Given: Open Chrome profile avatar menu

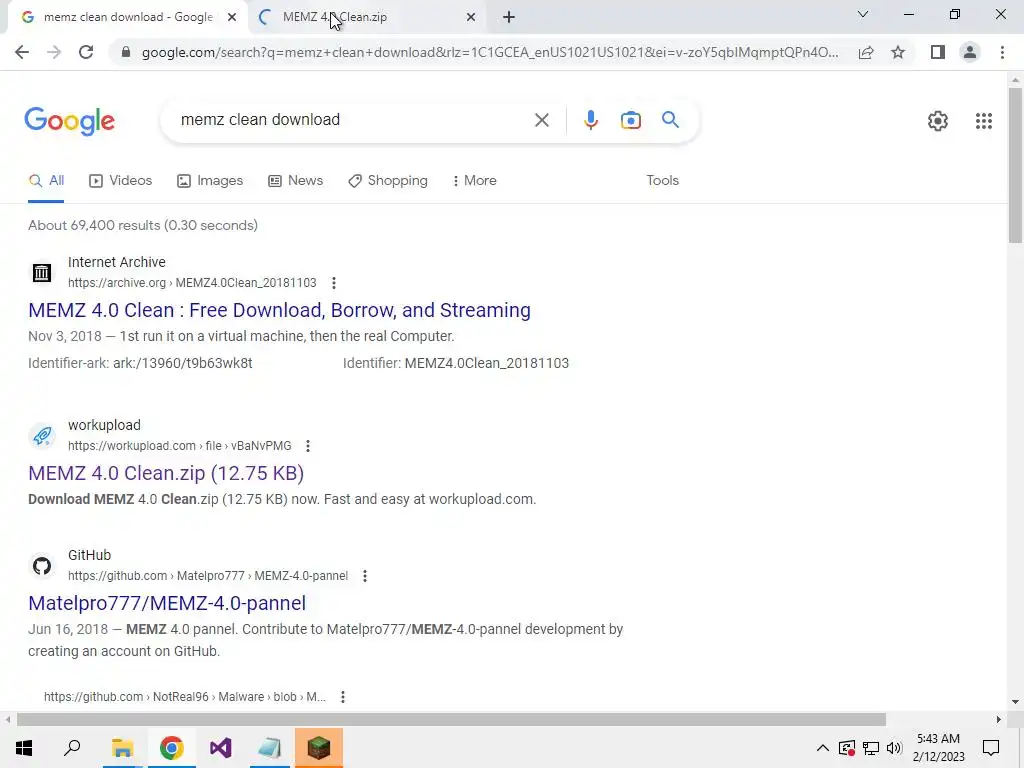Looking at the screenshot, I should [x=970, y=52].
